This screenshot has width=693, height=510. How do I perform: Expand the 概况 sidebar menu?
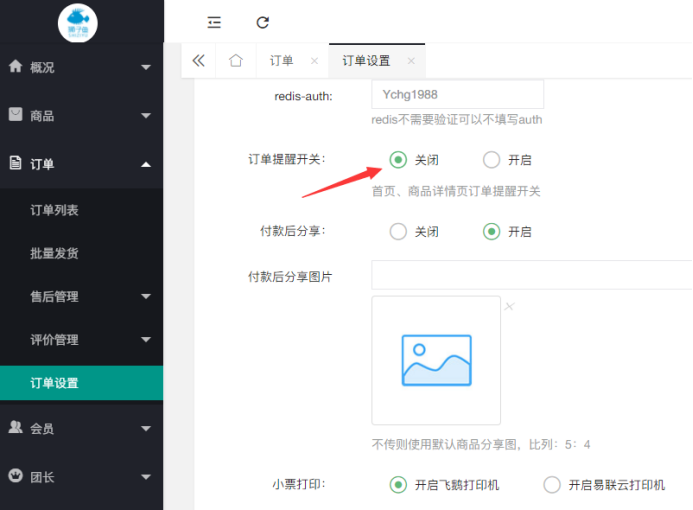[x=80, y=67]
